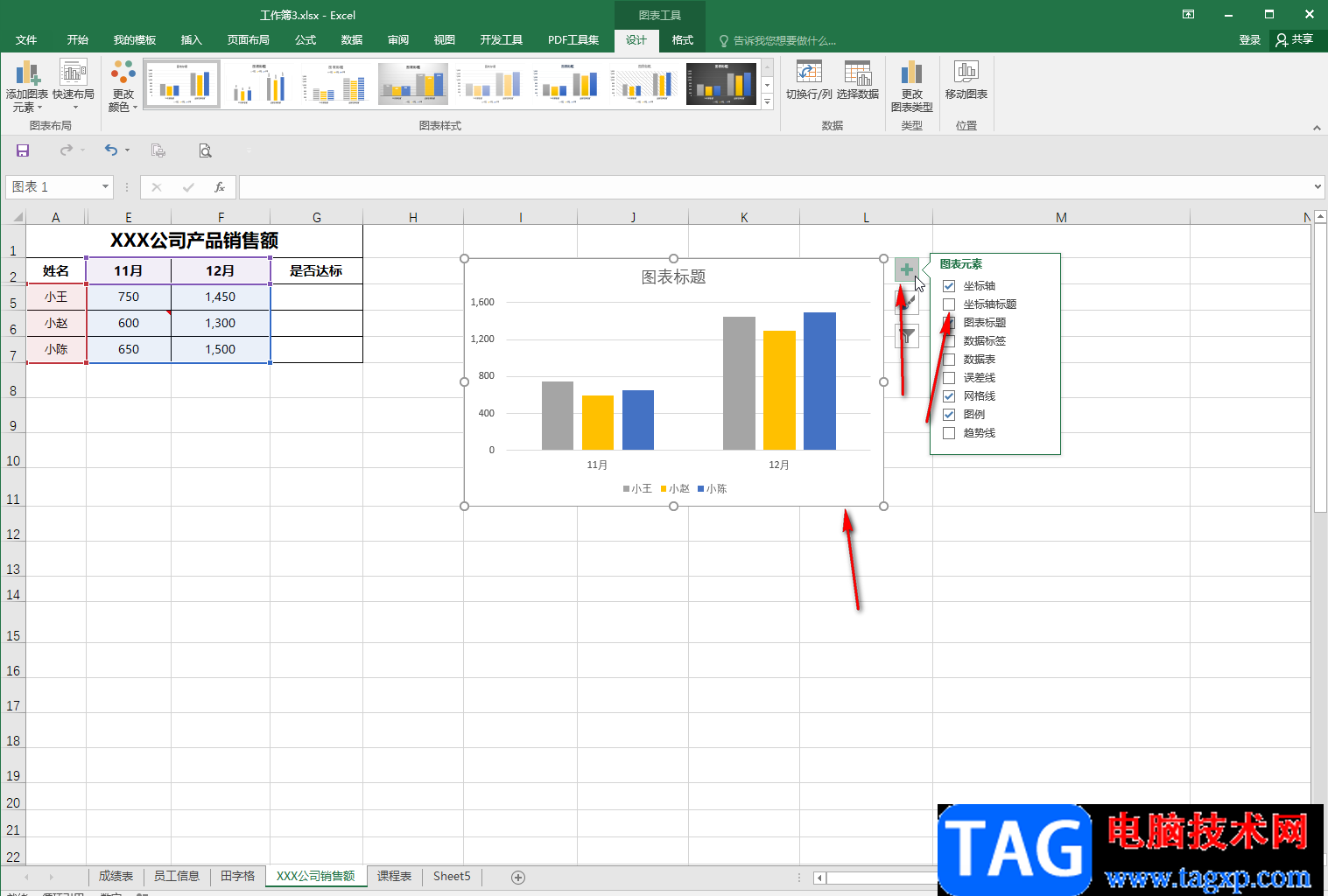This screenshot has height=896, width=1328.
Task: Select the 图表标题 chart title
Action: tap(673, 277)
